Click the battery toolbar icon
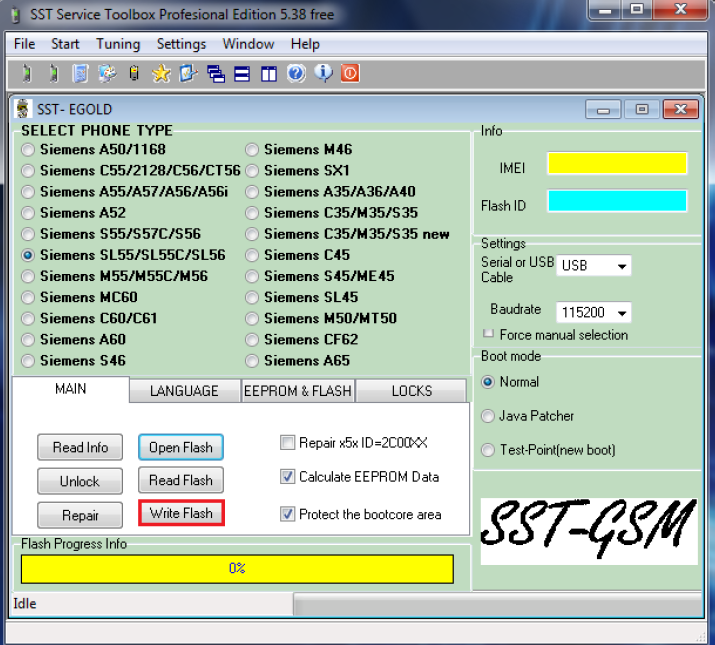This screenshot has height=645, width=715. point(134,73)
